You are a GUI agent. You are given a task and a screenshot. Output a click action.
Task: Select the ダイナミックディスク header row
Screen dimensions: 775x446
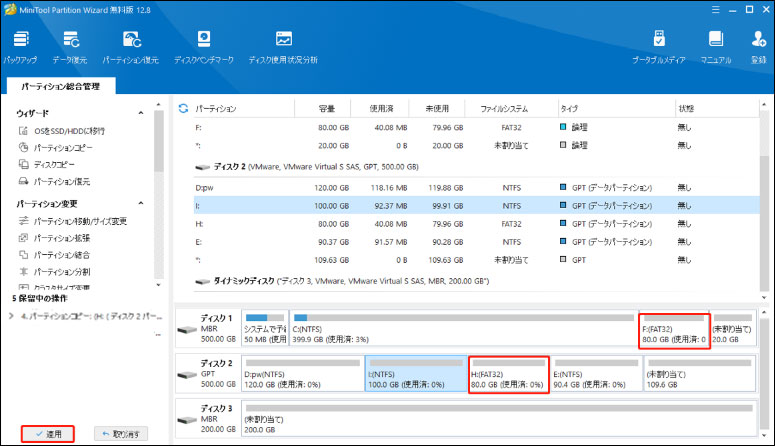pyautogui.click(x=476, y=281)
